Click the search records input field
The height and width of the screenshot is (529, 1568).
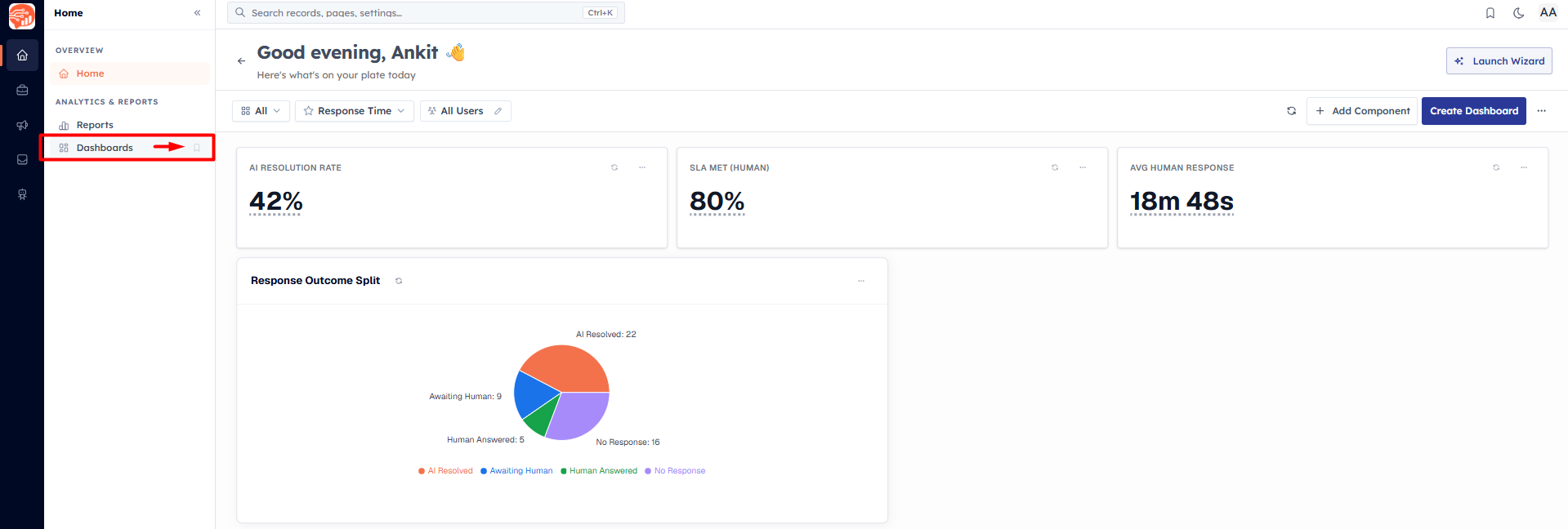426,13
